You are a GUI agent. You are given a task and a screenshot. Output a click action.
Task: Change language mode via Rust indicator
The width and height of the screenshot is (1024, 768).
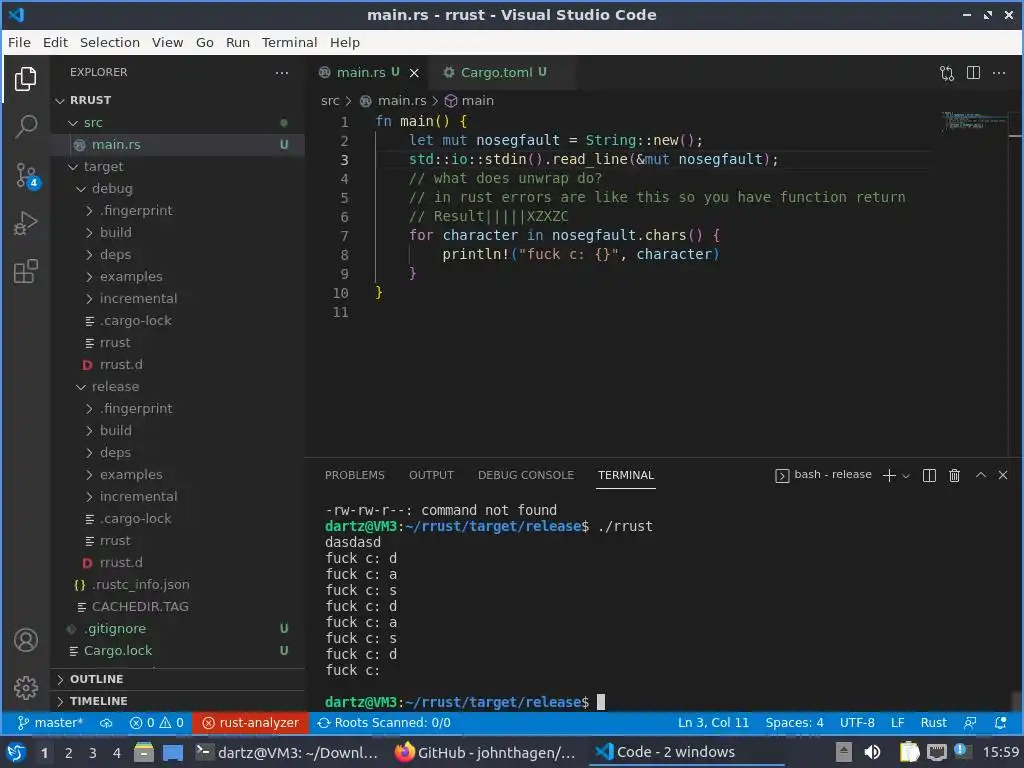pos(933,723)
